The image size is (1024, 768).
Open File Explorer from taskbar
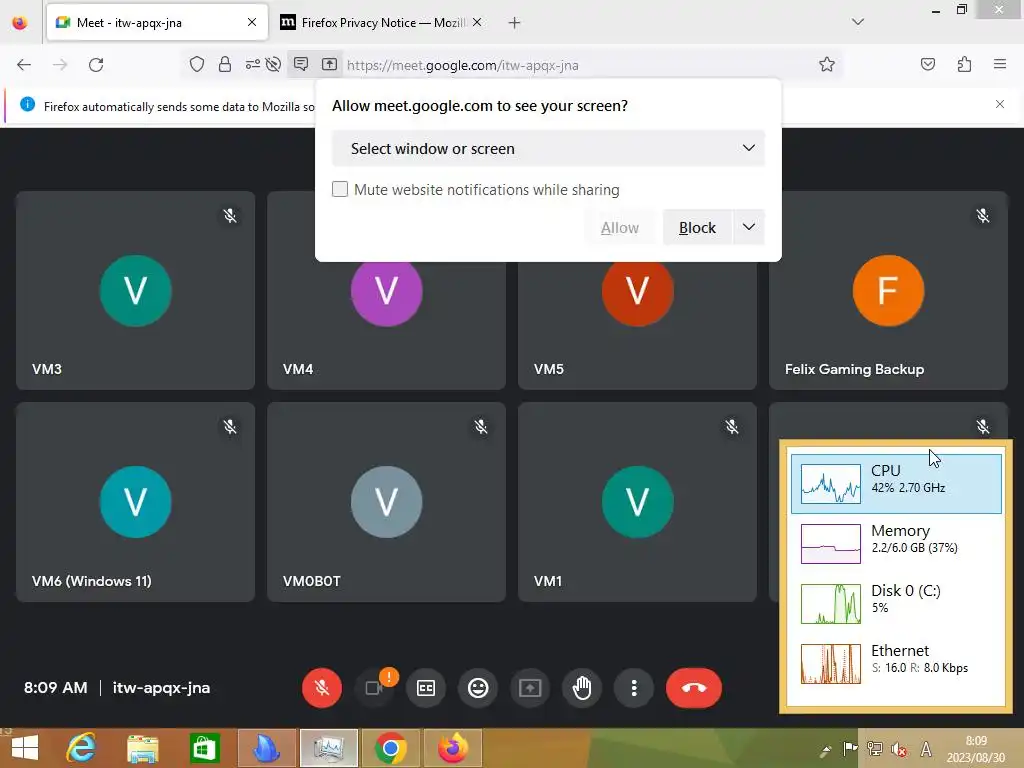(x=142, y=748)
